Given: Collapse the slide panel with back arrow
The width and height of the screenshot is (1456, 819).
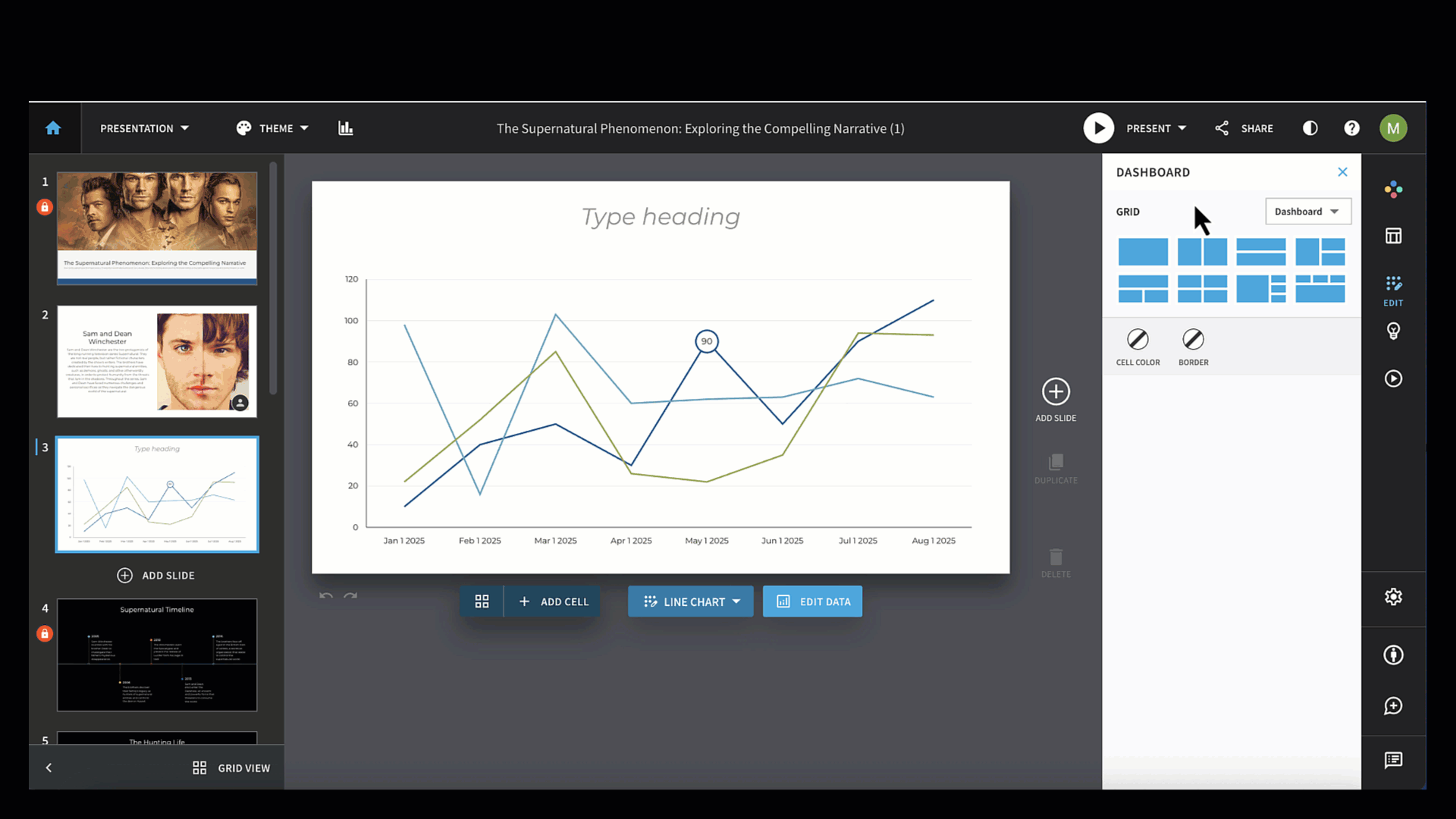Looking at the screenshot, I should click(x=49, y=768).
